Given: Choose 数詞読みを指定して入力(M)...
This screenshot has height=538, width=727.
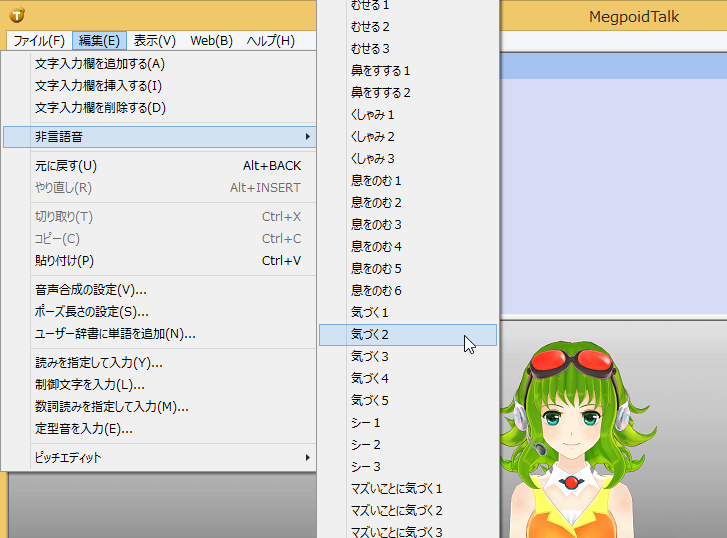Looking at the screenshot, I should pos(159,407).
